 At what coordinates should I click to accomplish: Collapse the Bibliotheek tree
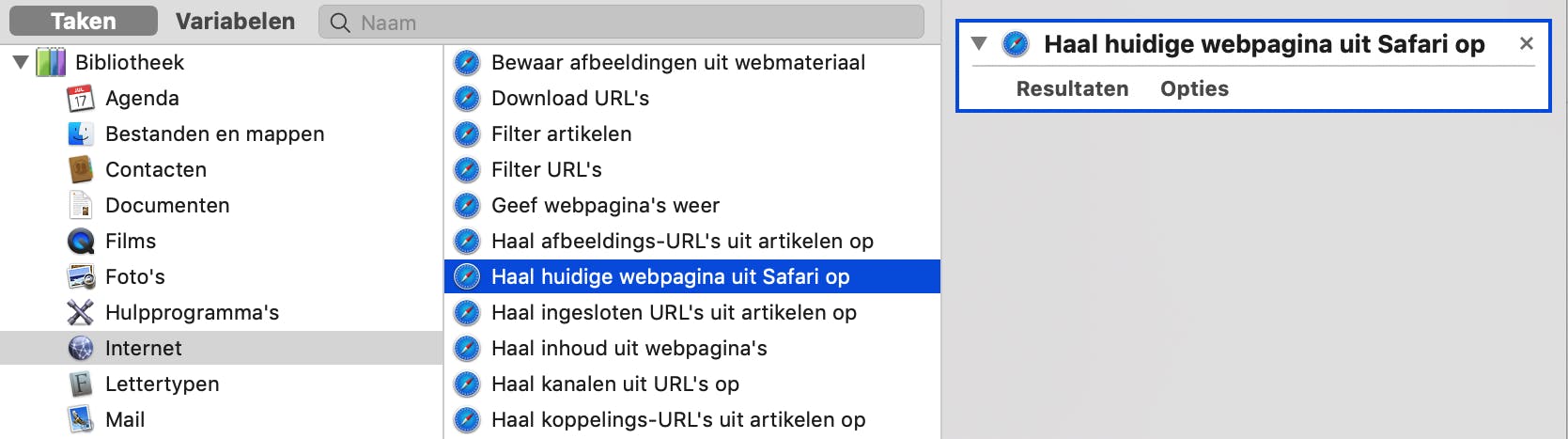(20, 63)
